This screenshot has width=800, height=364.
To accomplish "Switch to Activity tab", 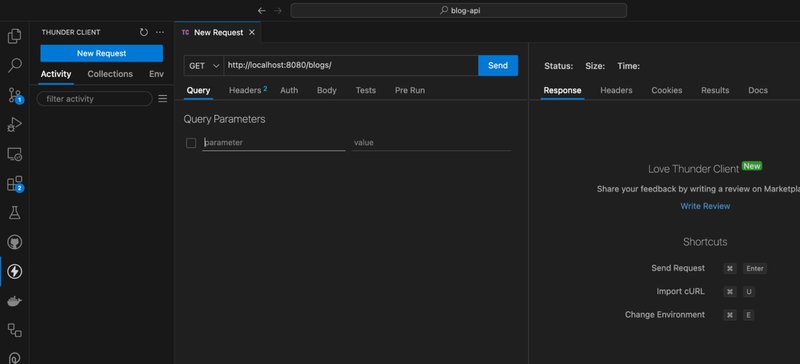I will tap(56, 74).
